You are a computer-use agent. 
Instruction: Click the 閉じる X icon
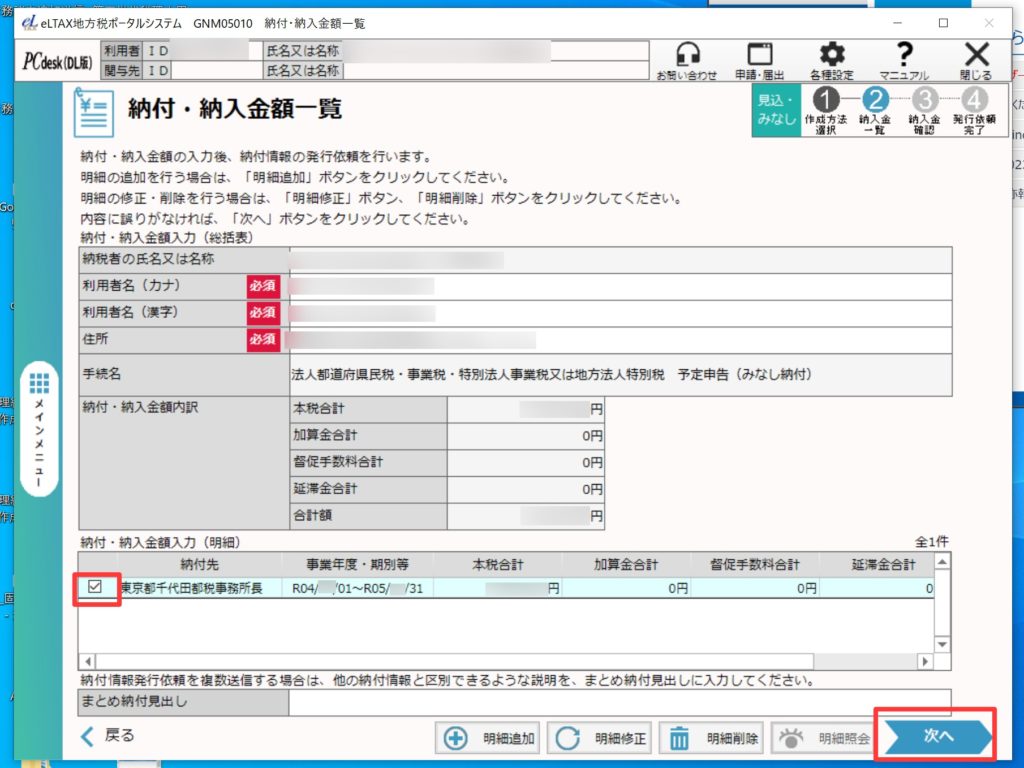pos(976,60)
